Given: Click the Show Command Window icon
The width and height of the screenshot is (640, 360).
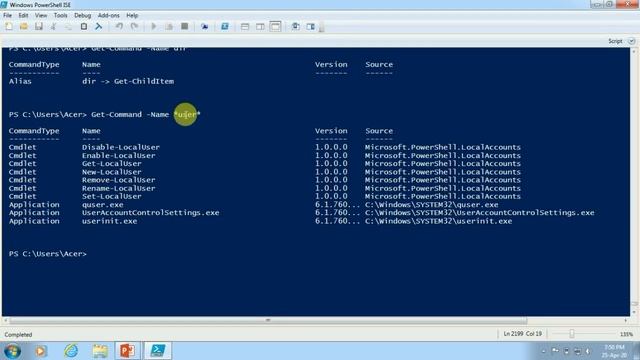Looking at the screenshot, I should (296, 27).
